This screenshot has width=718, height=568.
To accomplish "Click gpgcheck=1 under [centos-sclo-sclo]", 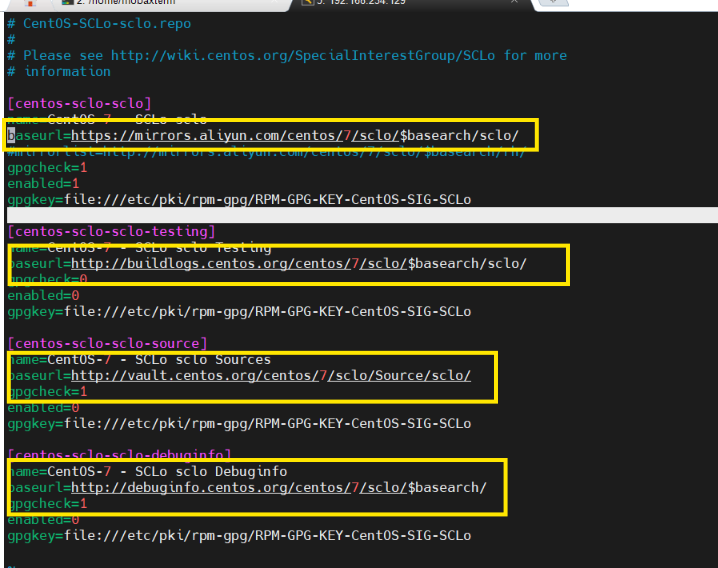I will [47, 168].
